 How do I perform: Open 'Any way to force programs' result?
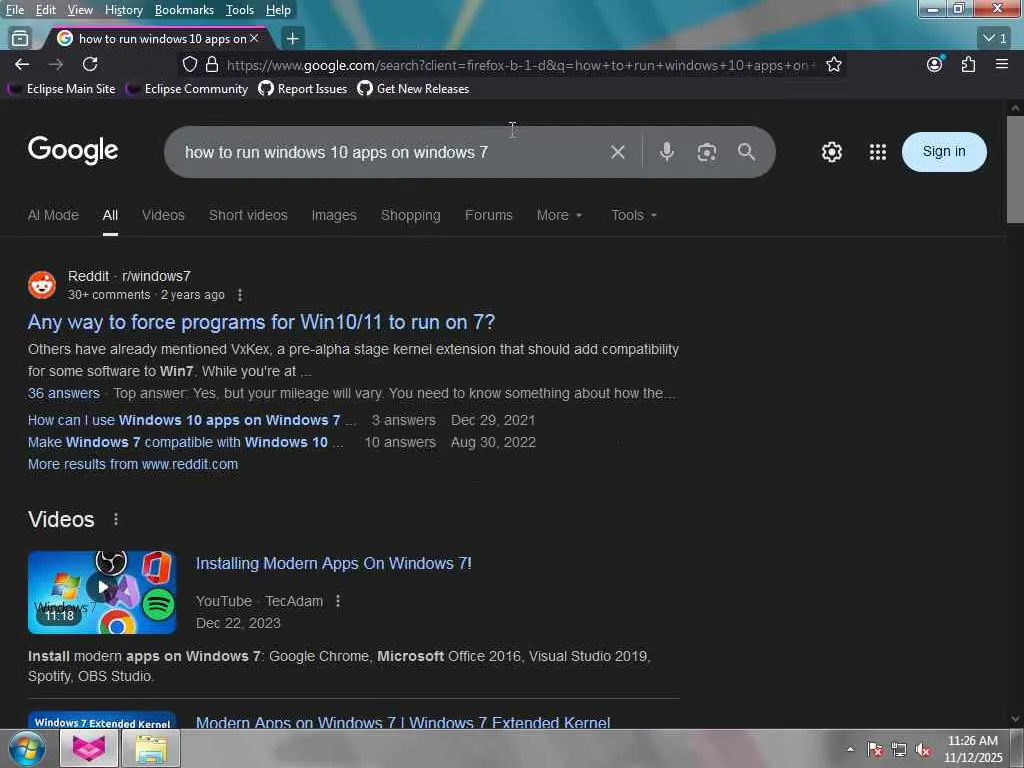(261, 322)
